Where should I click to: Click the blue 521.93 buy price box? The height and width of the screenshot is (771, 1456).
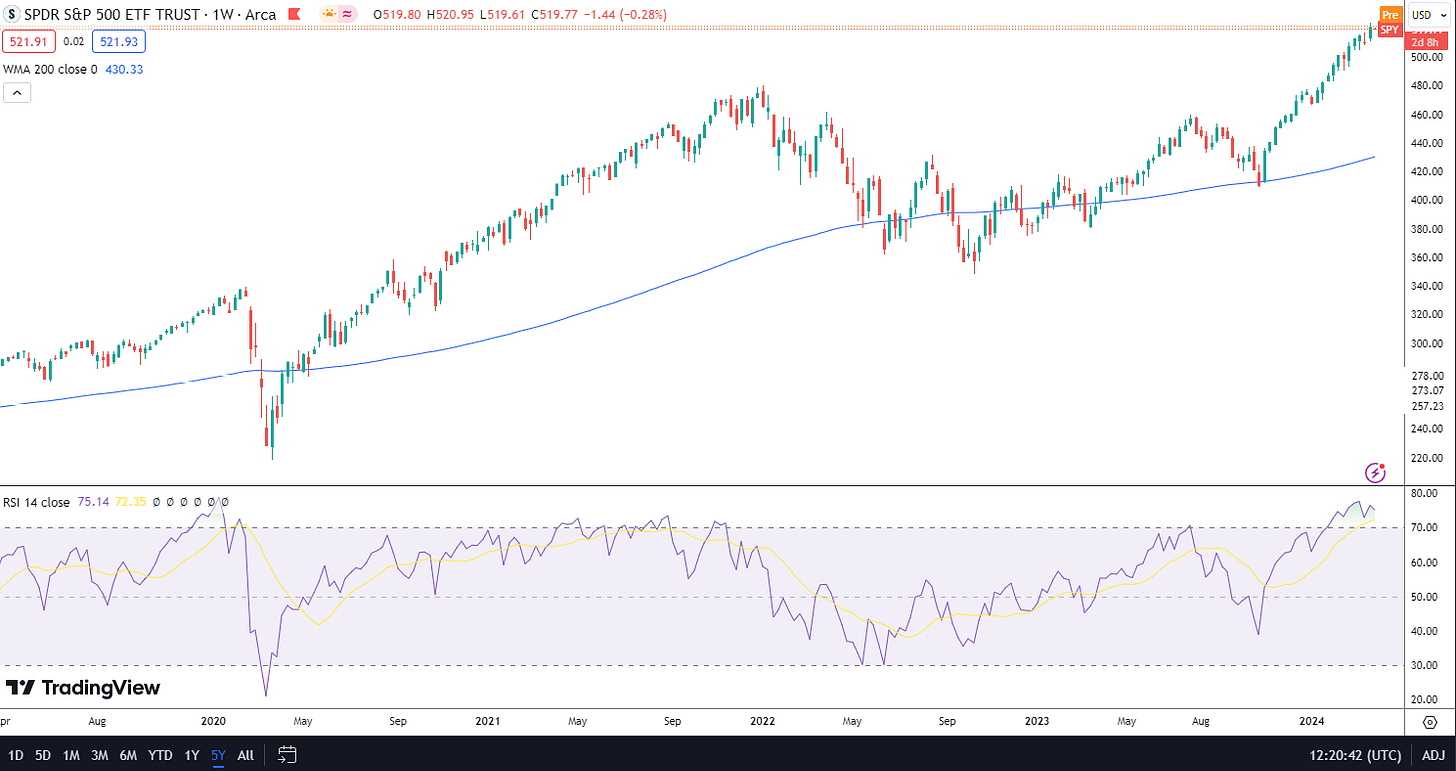click(118, 42)
